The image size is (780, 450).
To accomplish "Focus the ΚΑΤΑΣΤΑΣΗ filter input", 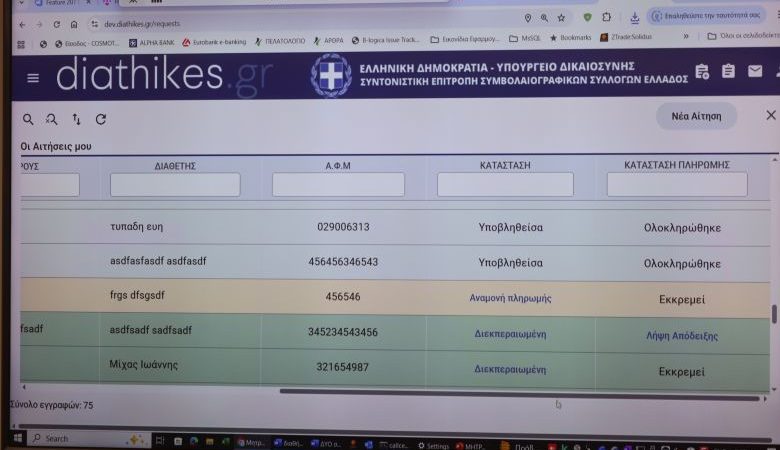I will coord(505,185).
